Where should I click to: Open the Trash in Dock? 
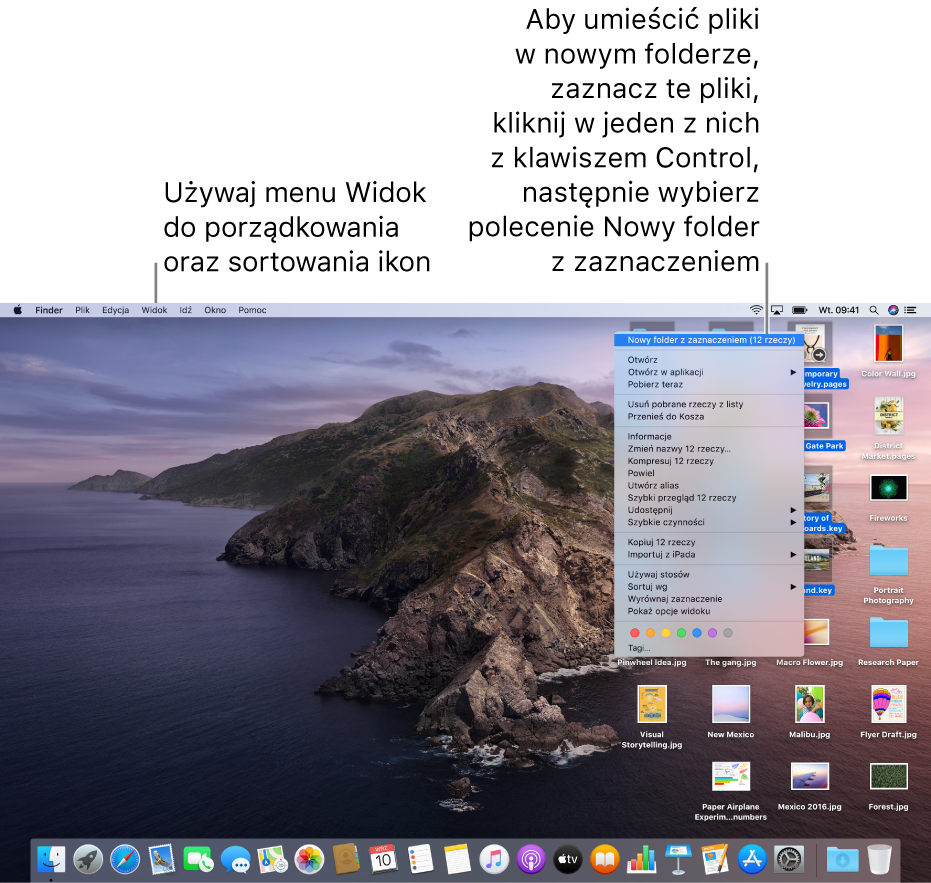tap(879, 859)
